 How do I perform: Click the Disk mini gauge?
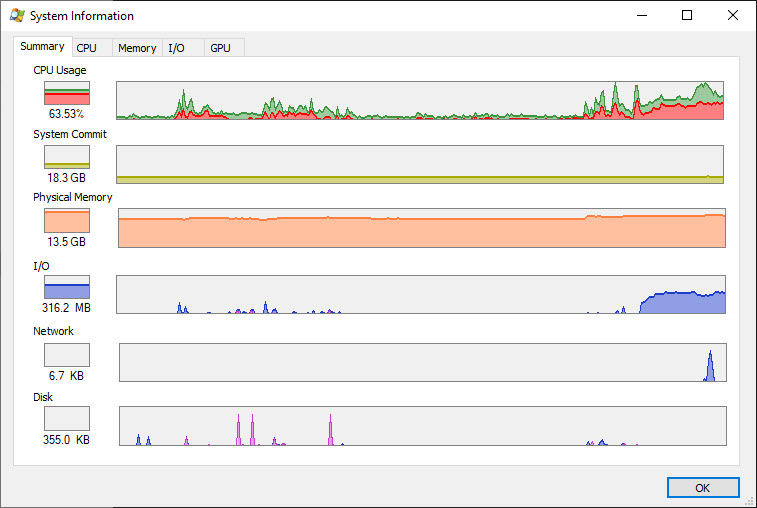pyautogui.click(x=67, y=418)
